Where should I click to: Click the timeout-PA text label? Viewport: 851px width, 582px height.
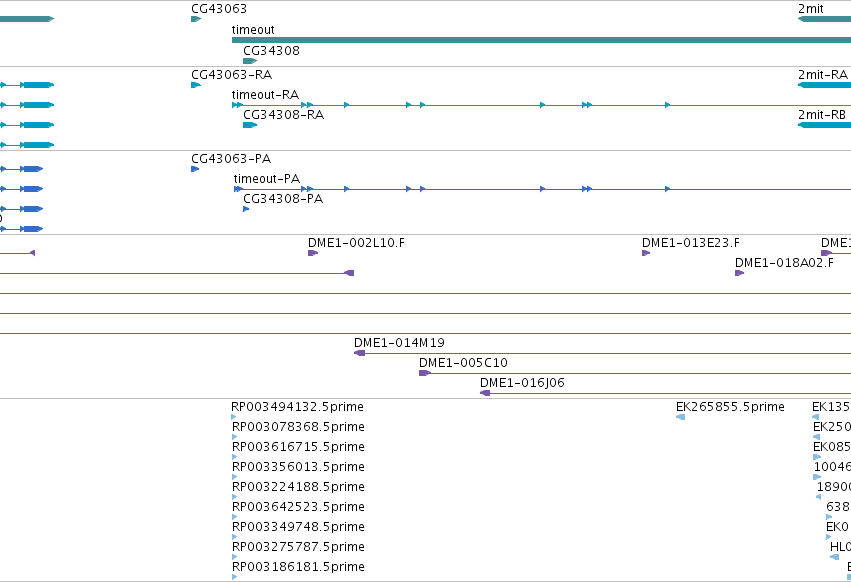266,179
